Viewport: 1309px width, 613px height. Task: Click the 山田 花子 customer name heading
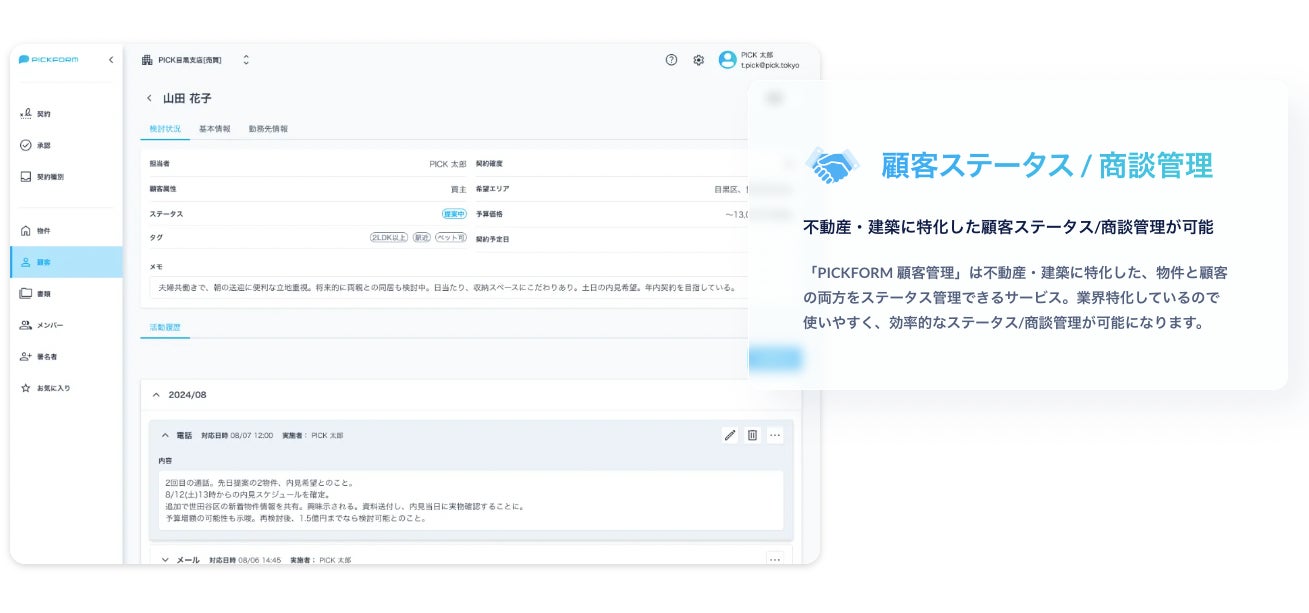coord(187,98)
